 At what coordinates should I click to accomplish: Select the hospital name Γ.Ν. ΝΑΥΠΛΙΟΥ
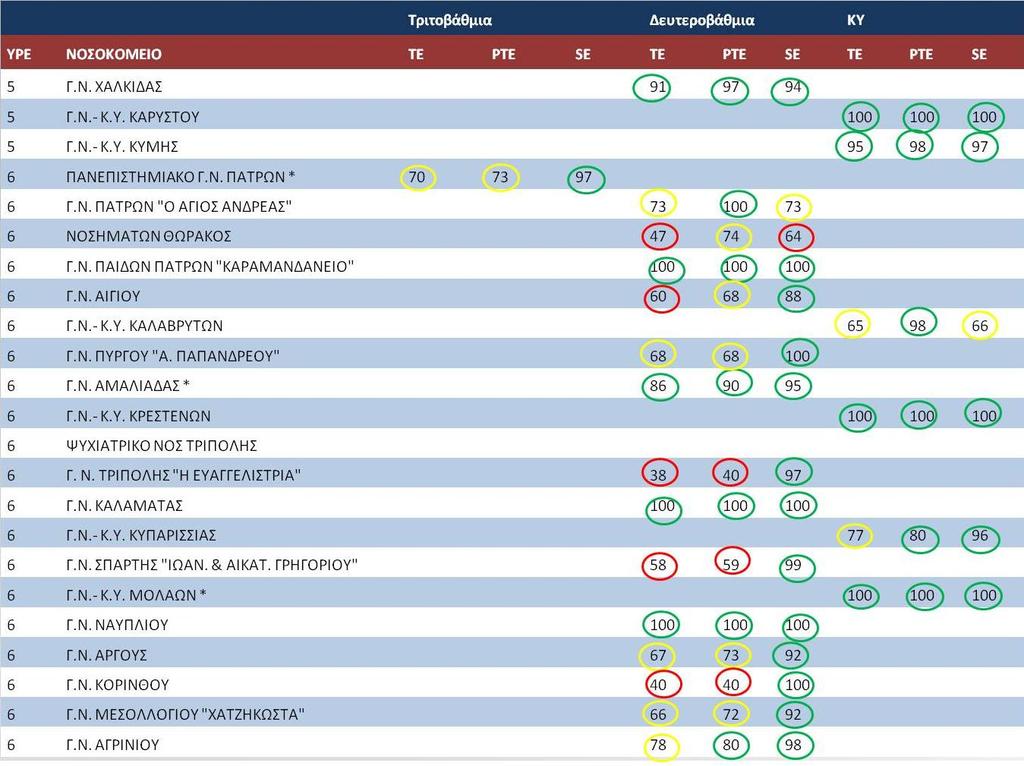pos(118,625)
